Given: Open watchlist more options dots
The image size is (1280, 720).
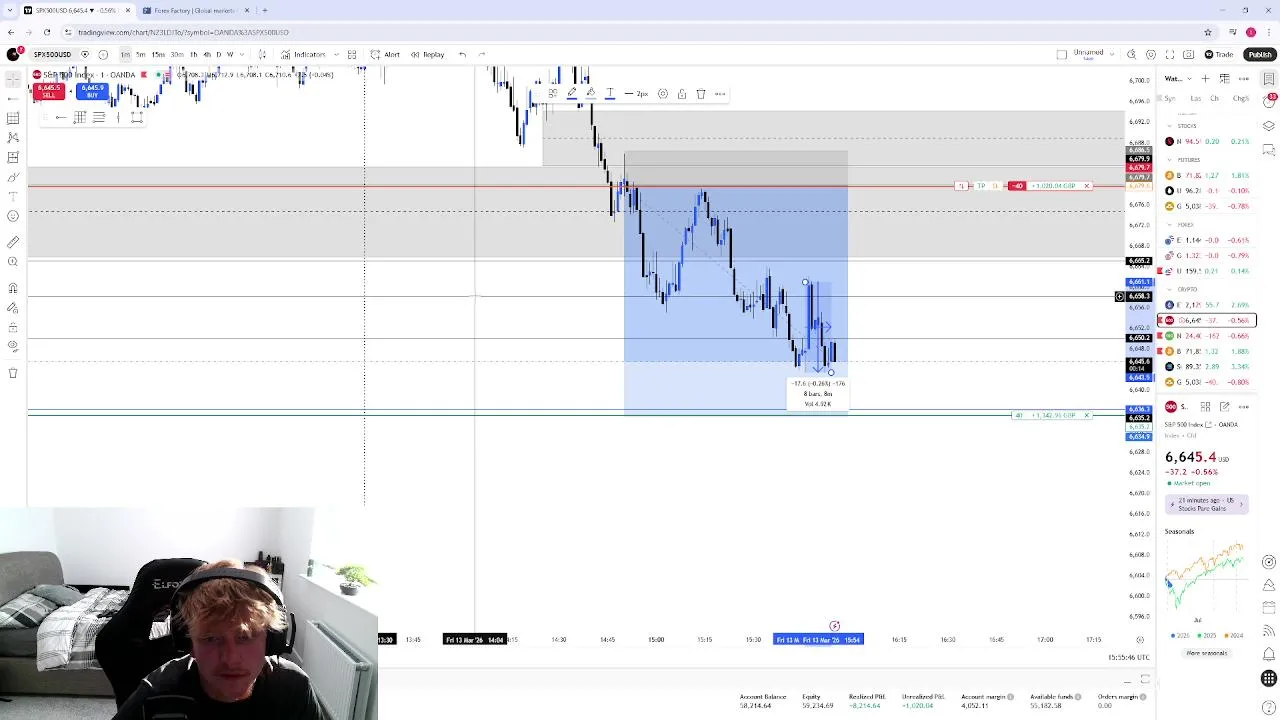Looking at the screenshot, I should coord(1243,78).
